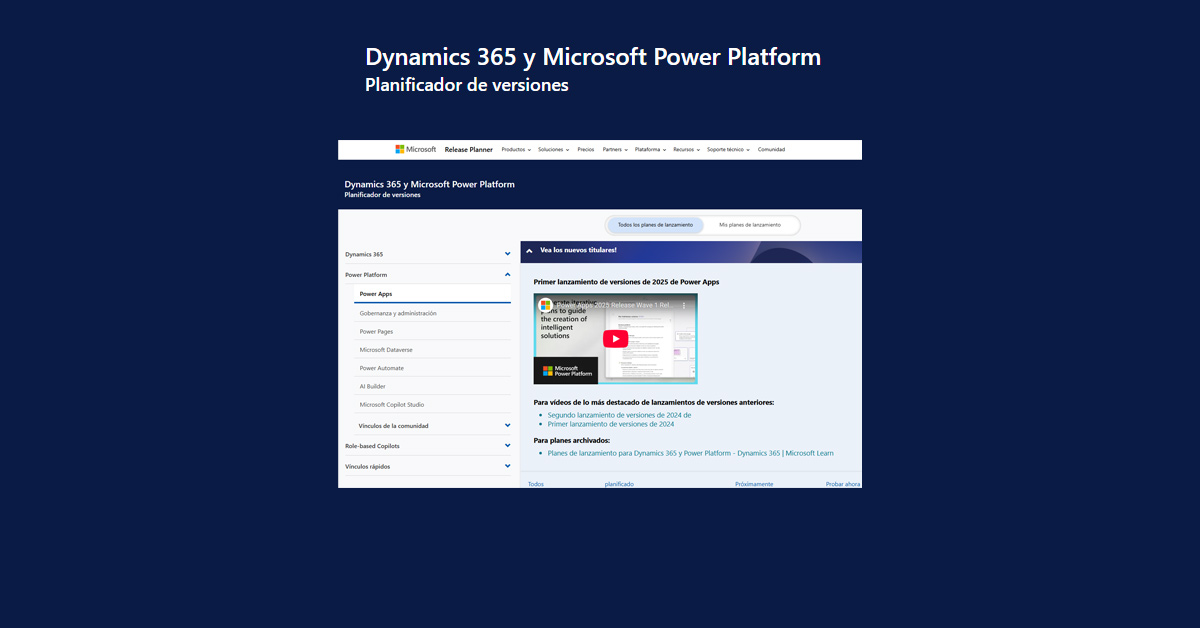1200x628 pixels.
Task: Open 'Segundo lanzamiento de versiones de 2024'
Action: coord(620,414)
